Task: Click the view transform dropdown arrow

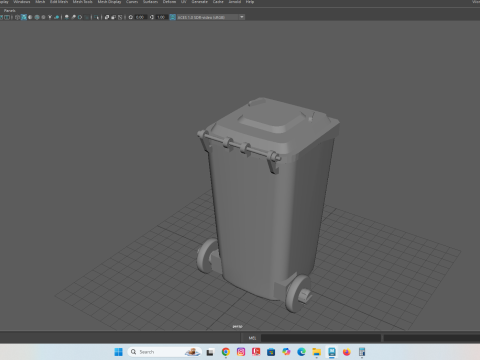Action: click(242, 17)
